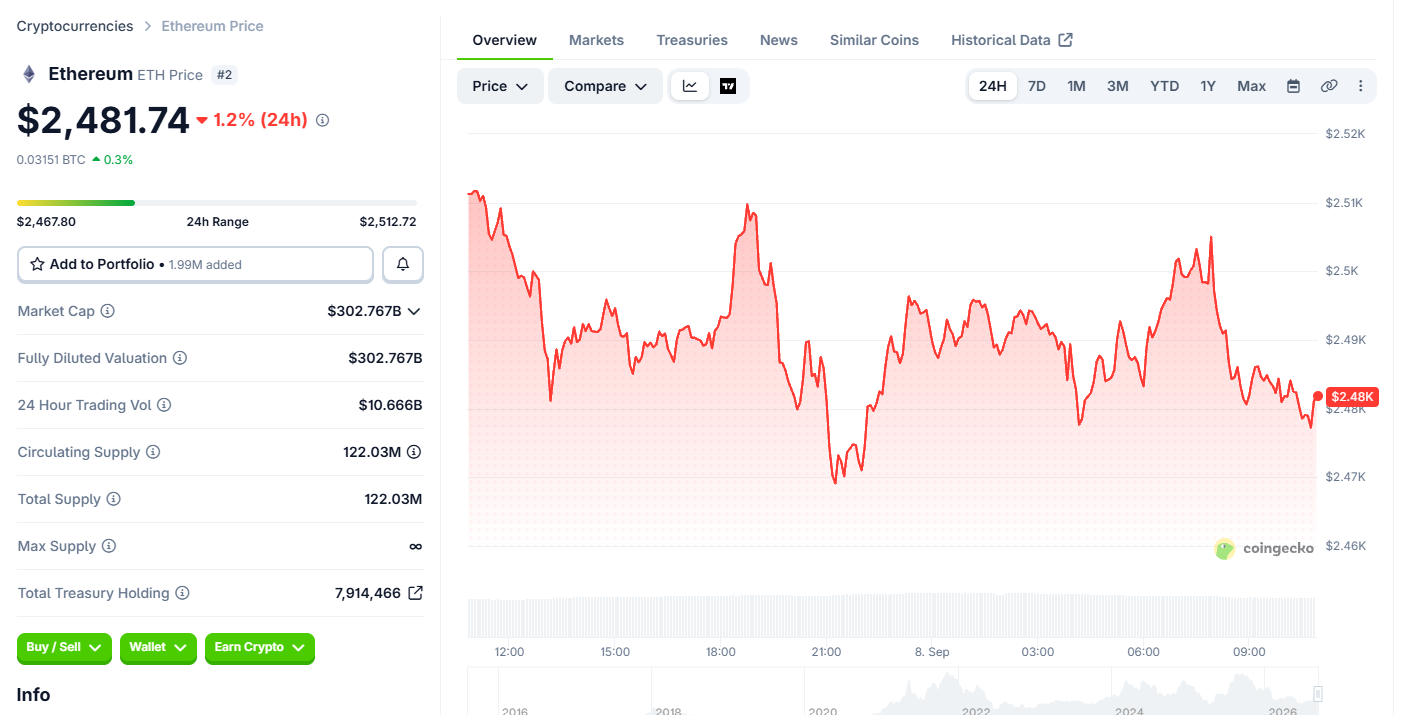Click the 8. Sep date axis label
The width and height of the screenshot is (1401, 715).
coord(932,652)
